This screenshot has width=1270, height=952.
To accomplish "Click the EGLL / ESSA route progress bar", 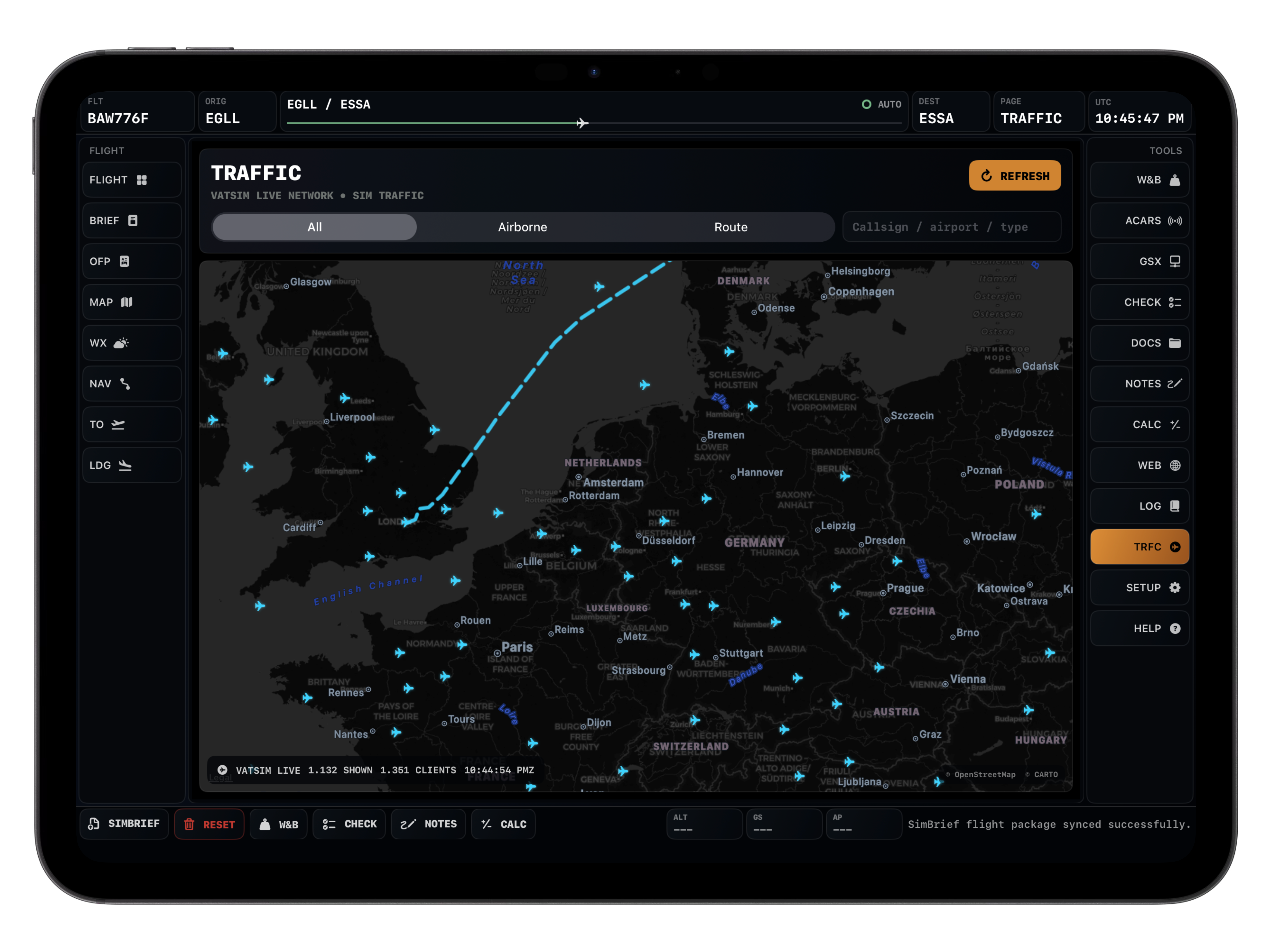I will 594,123.
